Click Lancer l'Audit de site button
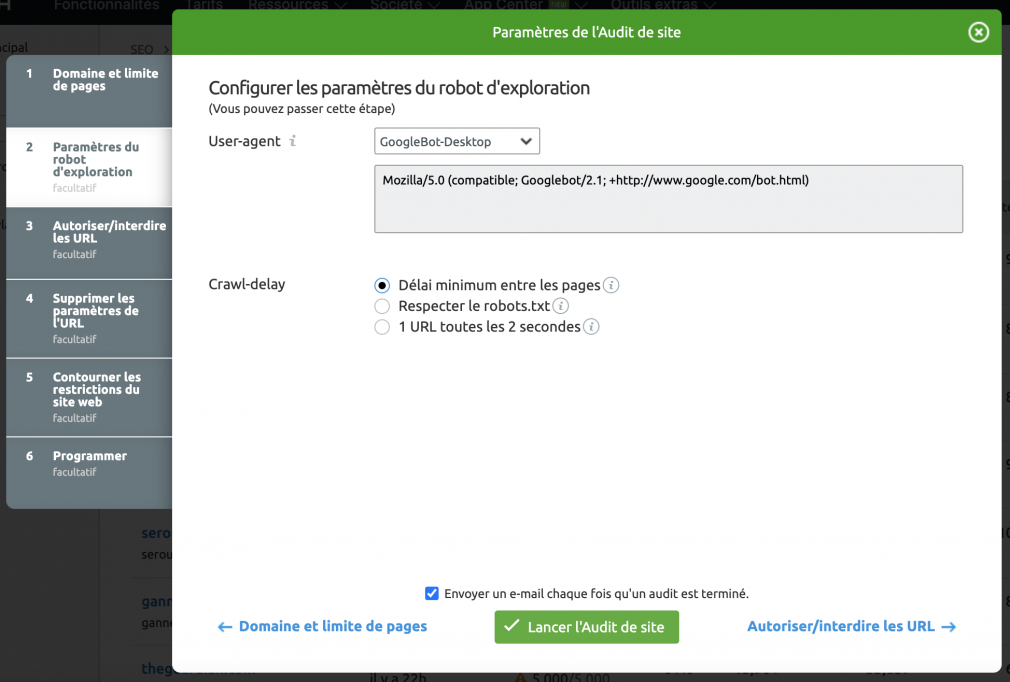The width and height of the screenshot is (1010, 682). 586,627
